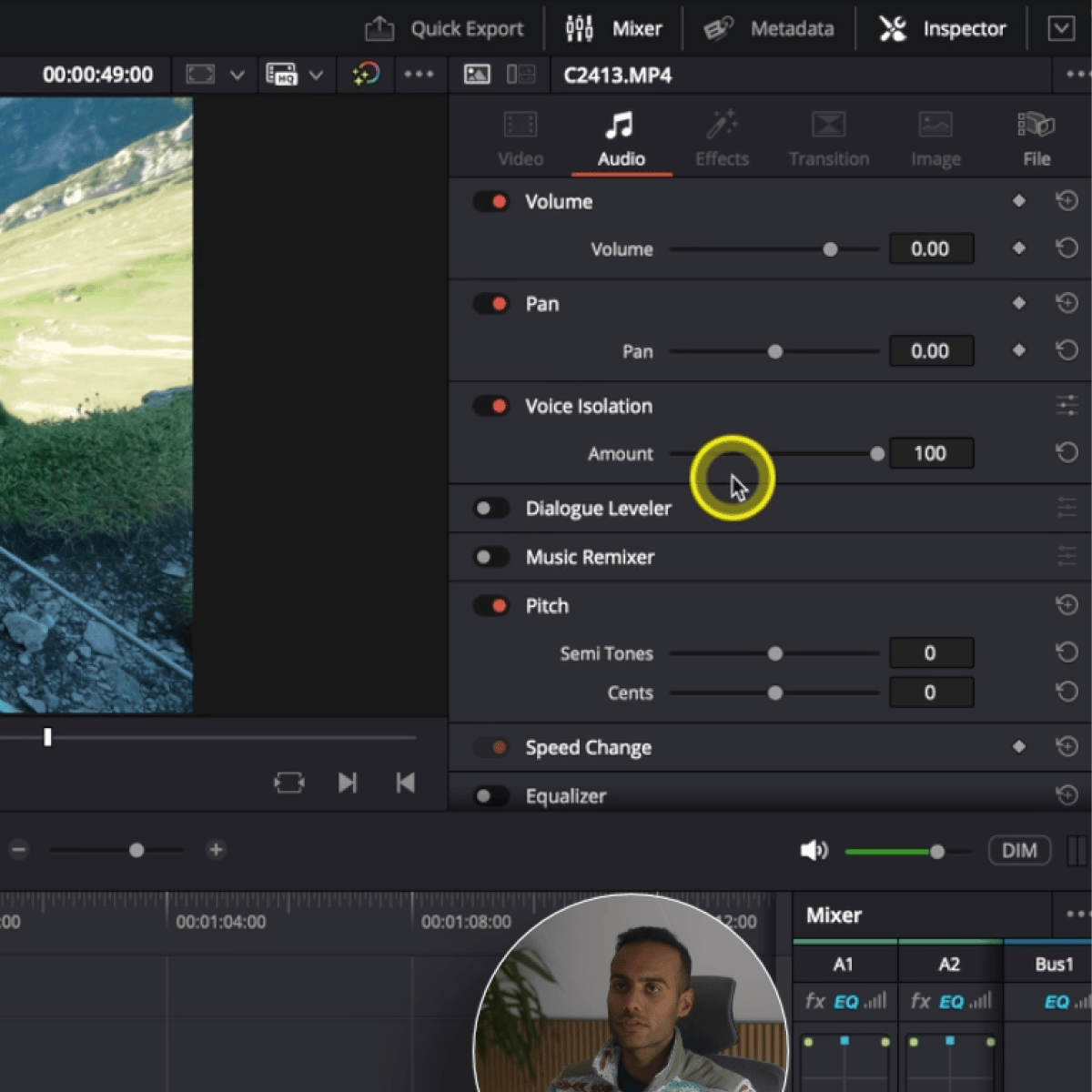Disable the Voice Isolation toggle

(491, 406)
